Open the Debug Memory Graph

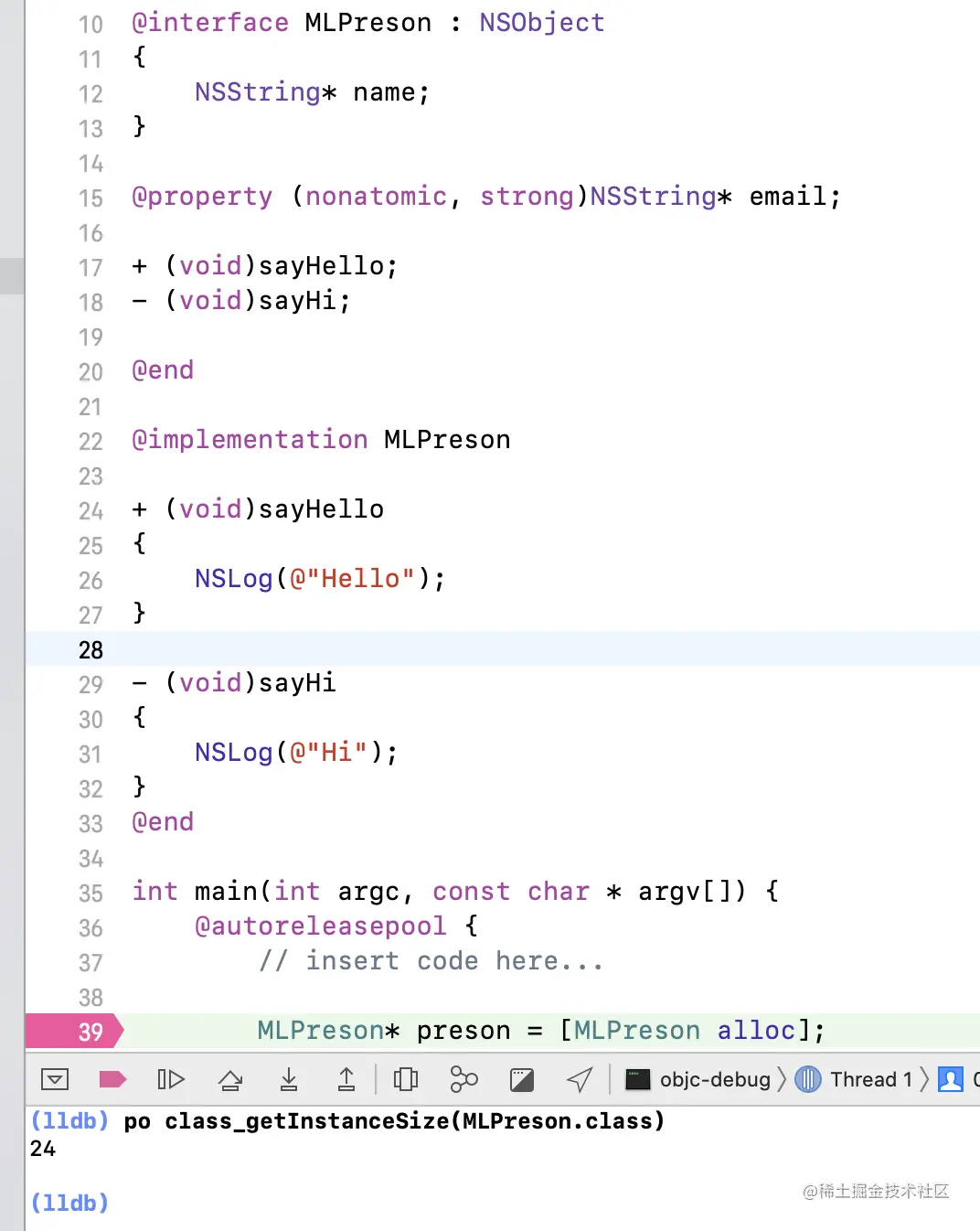pyautogui.click(x=464, y=1079)
